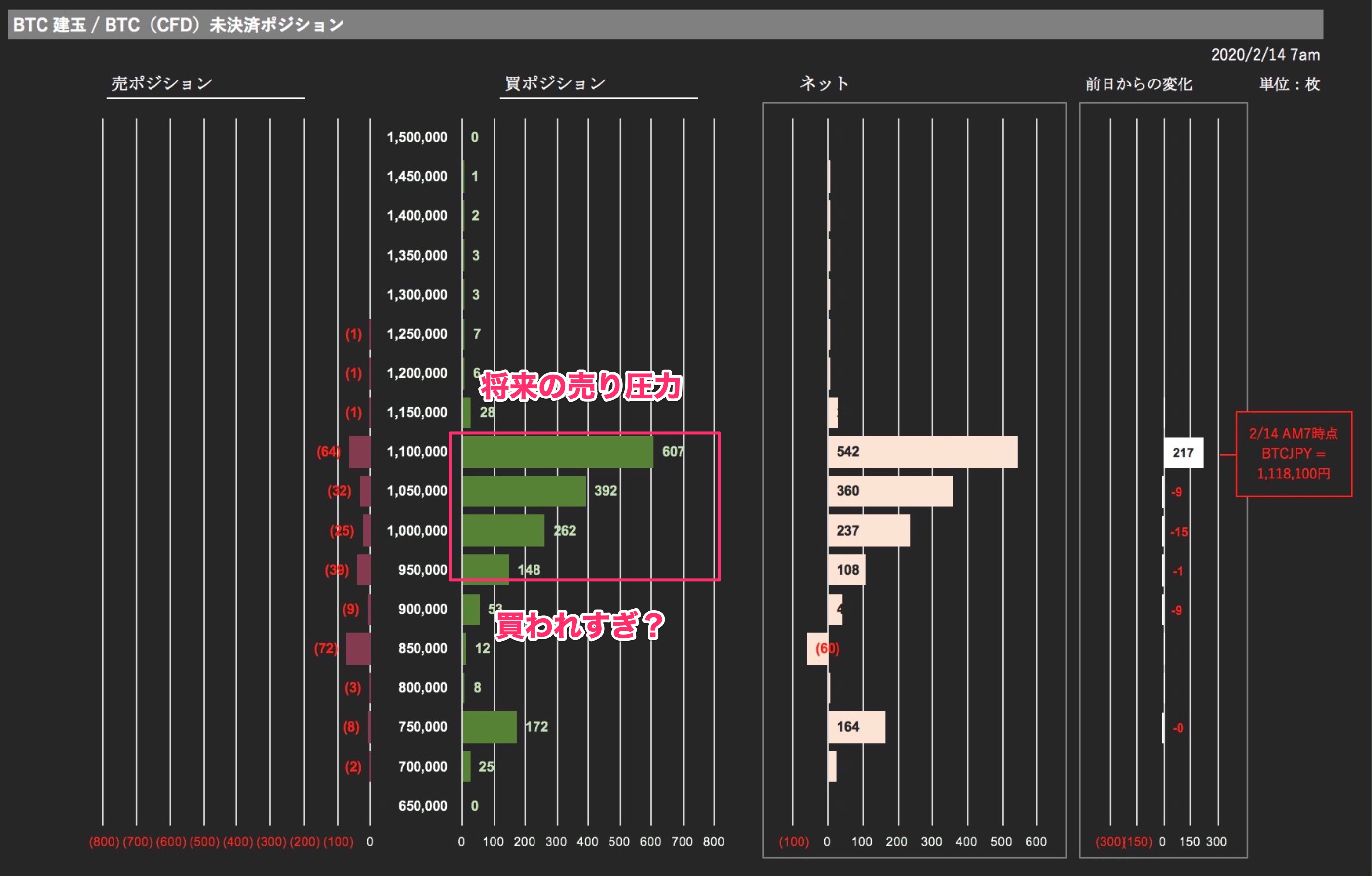Select the net bar labeled 360
Viewport: 1372px width, 876px height.
(890, 491)
